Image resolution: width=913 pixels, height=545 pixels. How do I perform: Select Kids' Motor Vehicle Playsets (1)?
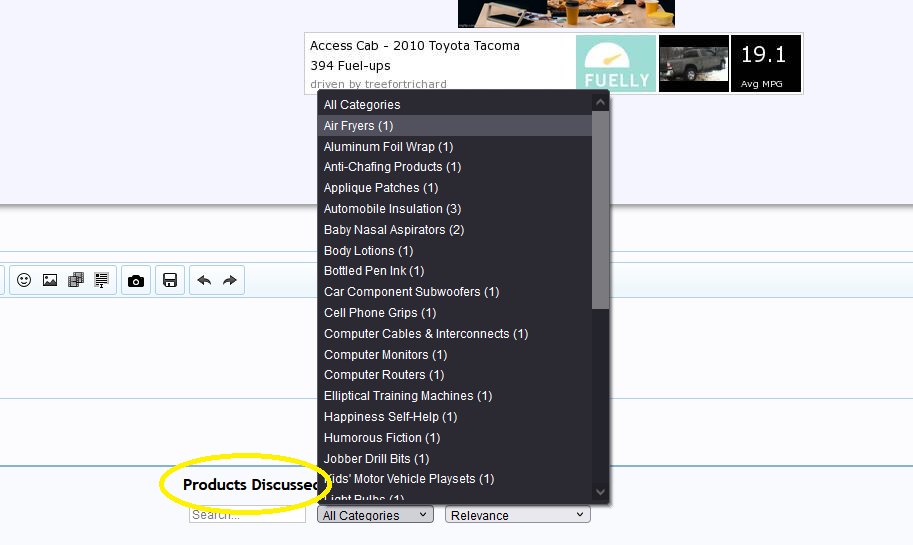click(455, 479)
